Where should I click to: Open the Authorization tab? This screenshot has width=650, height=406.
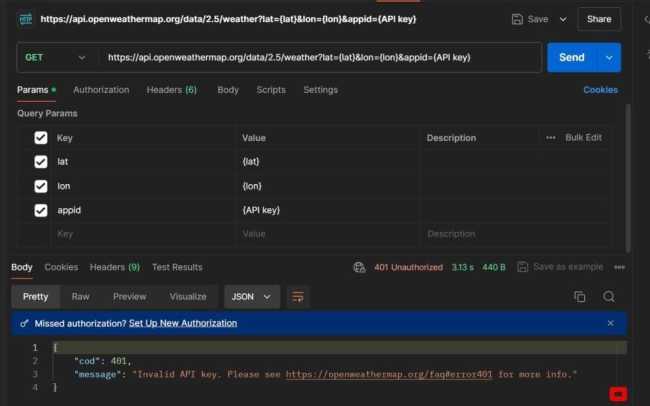tap(101, 90)
